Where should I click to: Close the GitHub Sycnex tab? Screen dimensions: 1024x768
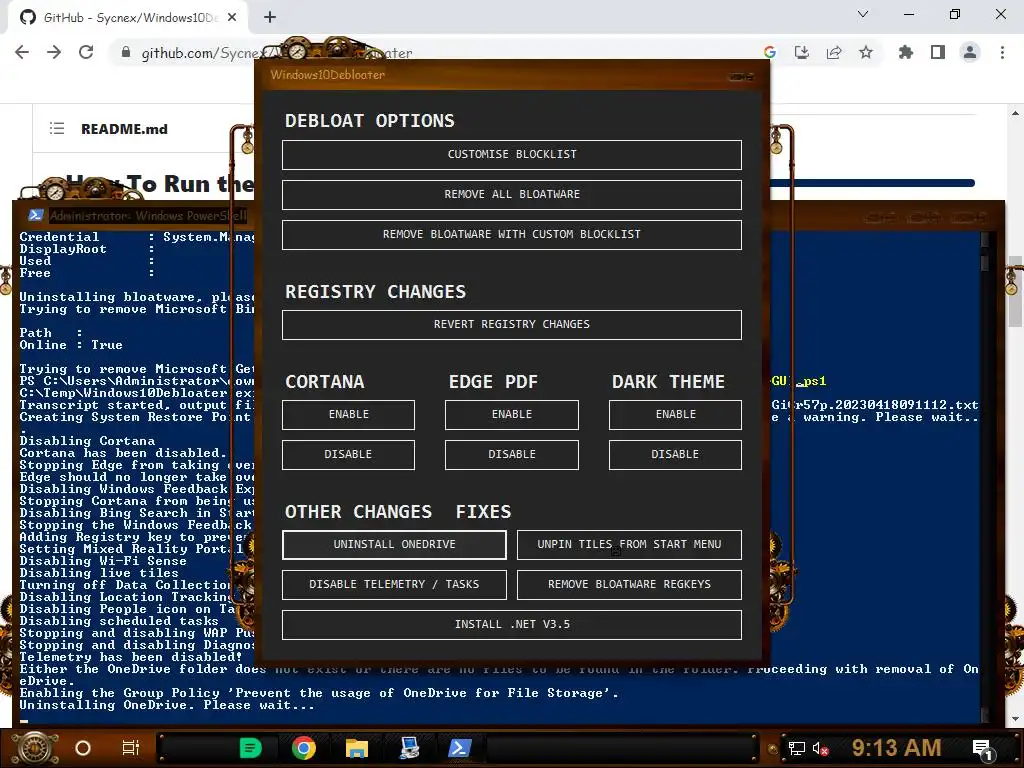[x=232, y=18]
